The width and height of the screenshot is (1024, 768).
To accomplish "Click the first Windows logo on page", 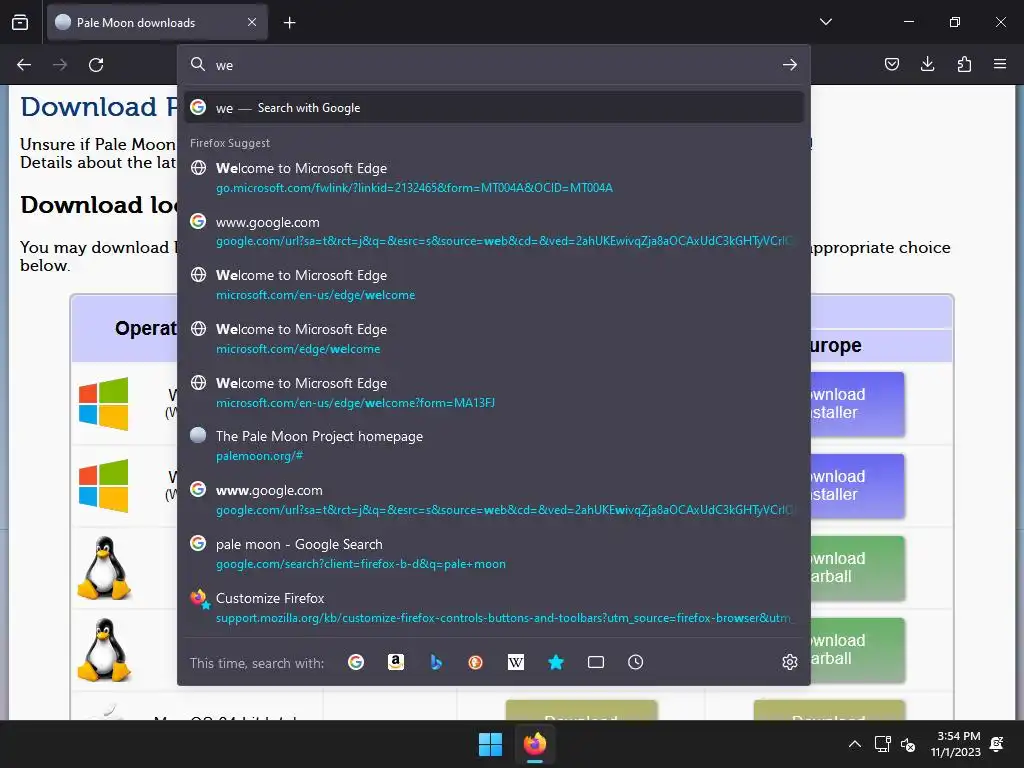I will (x=104, y=404).
